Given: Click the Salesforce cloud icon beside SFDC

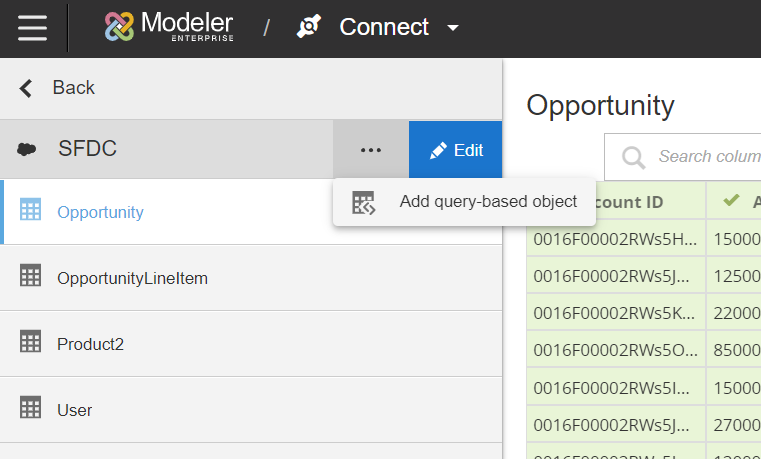Looking at the screenshot, I should click(27, 150).
